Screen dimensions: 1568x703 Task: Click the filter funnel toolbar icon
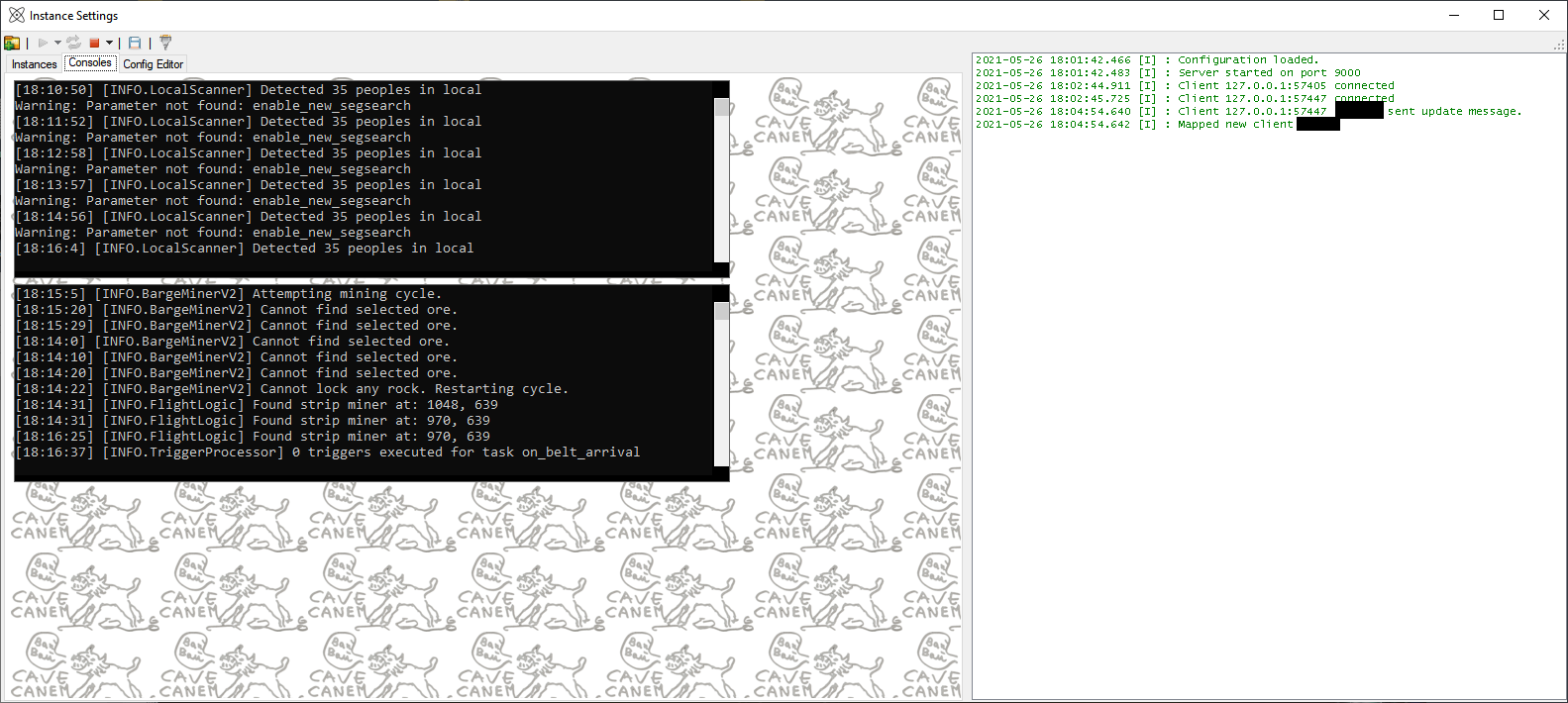coord(165,43)
